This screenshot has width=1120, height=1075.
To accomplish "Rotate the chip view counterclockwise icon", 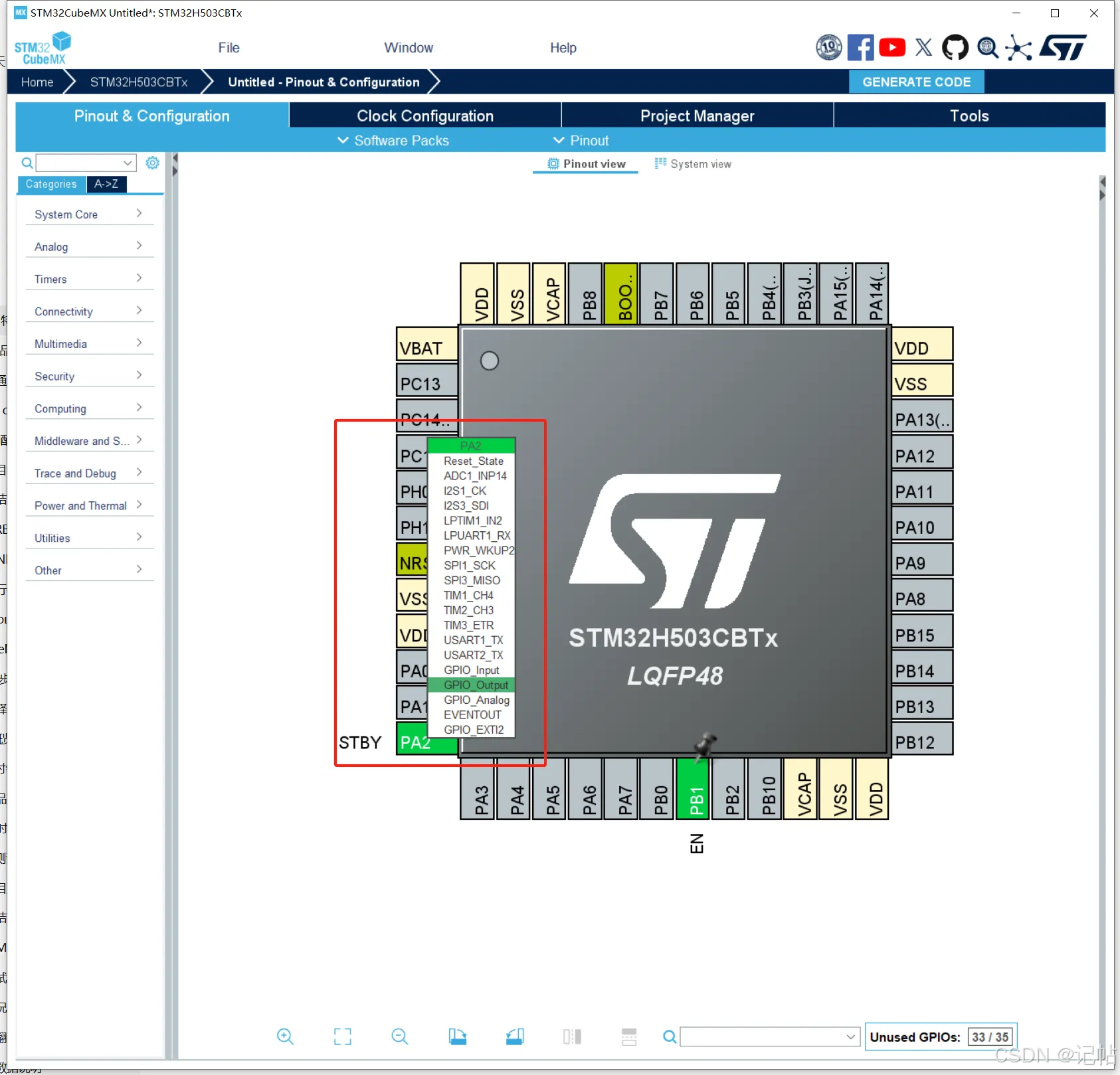I will point(515,1036).
